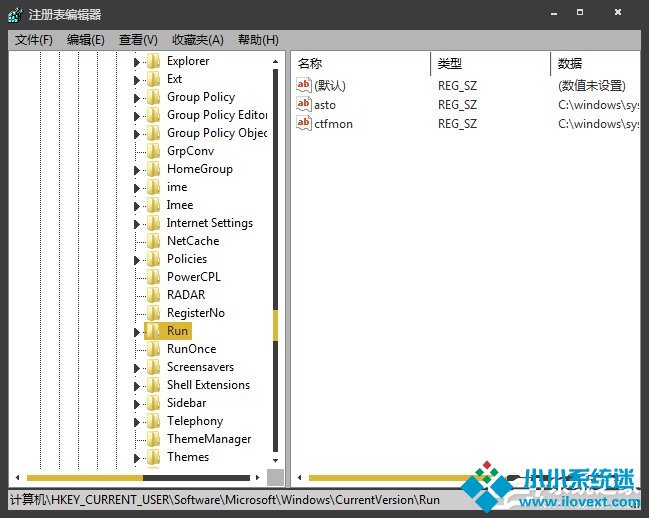Screen dimensions: 649x518
Task: Expand the Group Policy key arrow
Action: tap(136, 98)
